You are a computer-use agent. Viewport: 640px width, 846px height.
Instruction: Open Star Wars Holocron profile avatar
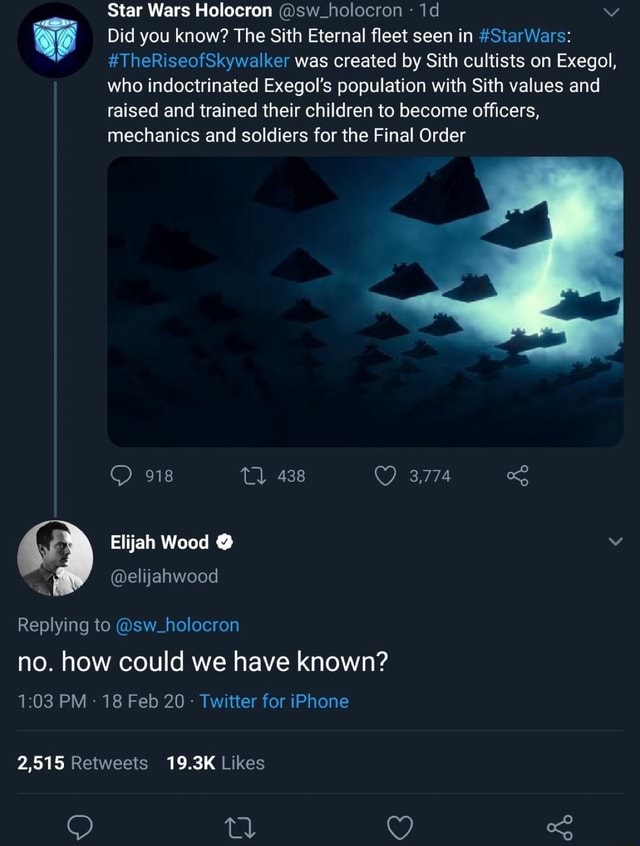(55, 38)
